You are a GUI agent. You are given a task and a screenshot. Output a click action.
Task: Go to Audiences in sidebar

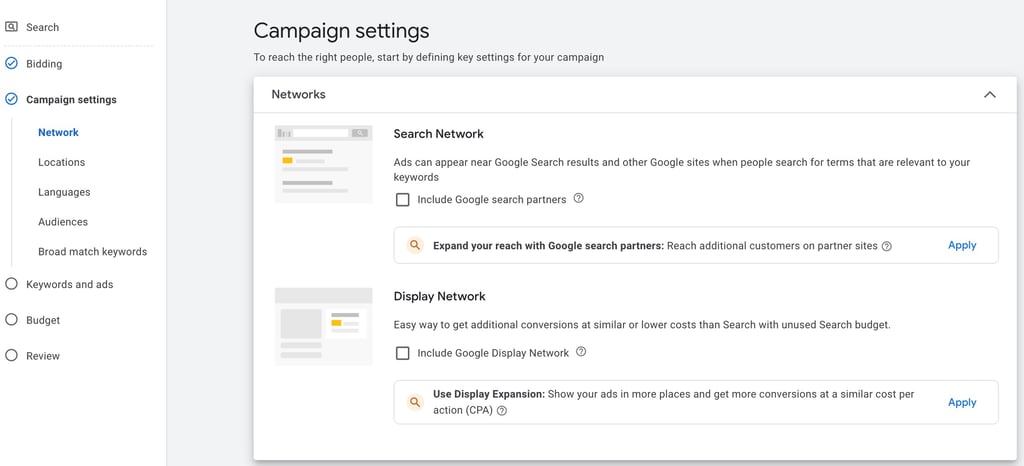coord(63,222)
